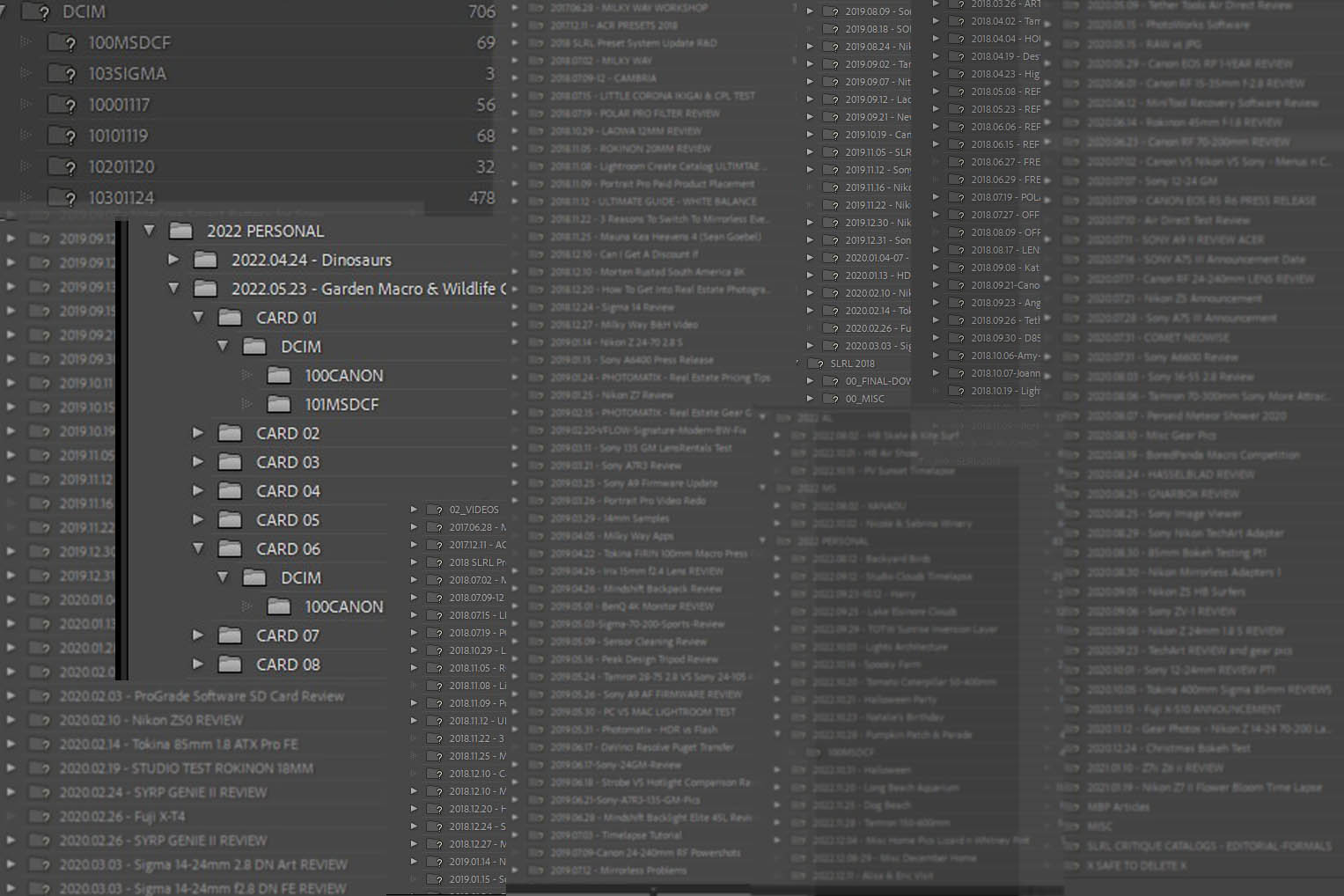Collapse the 2022 PERSONAL folder tree
The height and width of the screenshot is (896, 1344).
point(148,231)
